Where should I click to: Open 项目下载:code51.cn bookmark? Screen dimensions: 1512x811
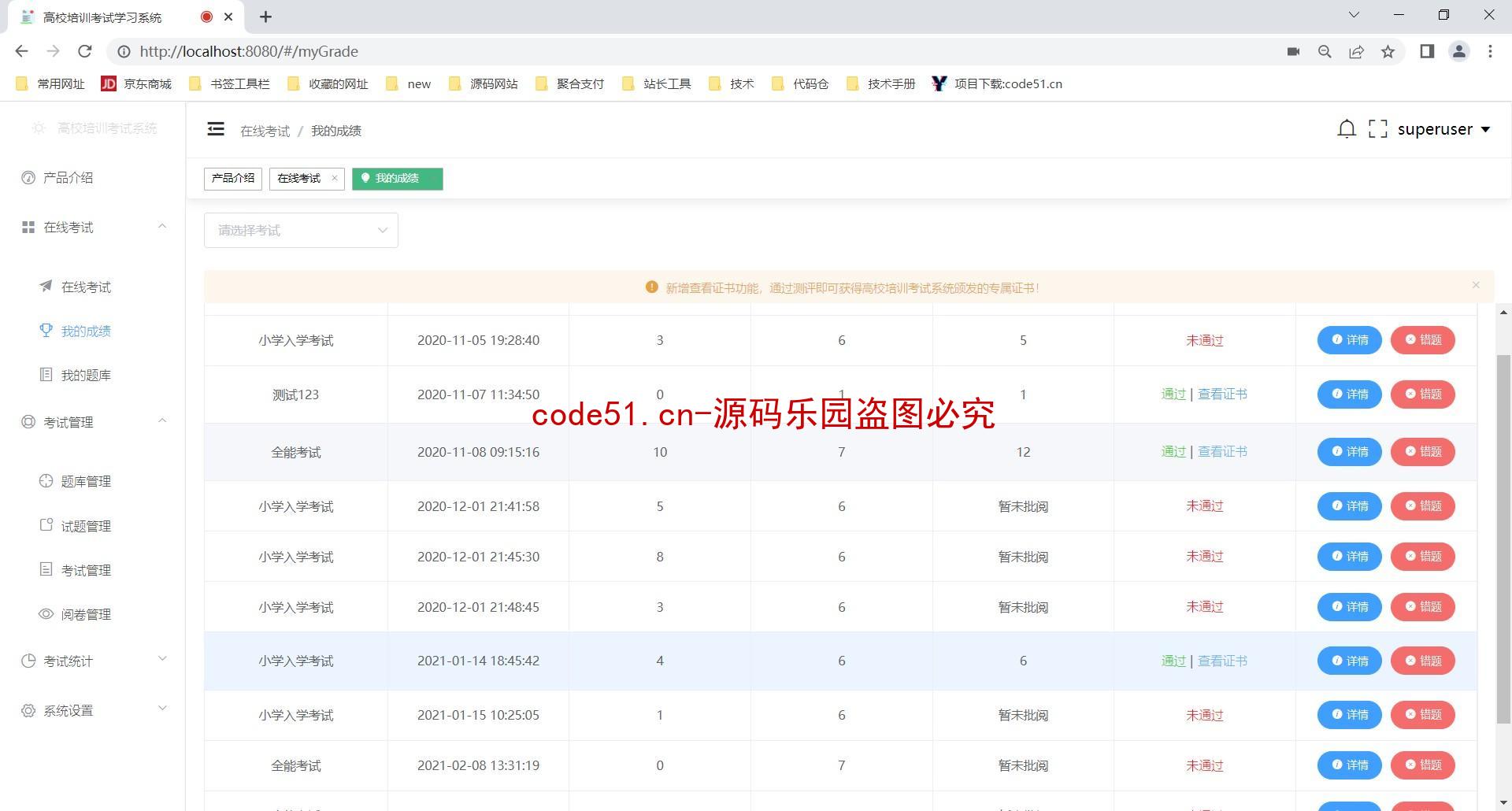coord(997,83)
